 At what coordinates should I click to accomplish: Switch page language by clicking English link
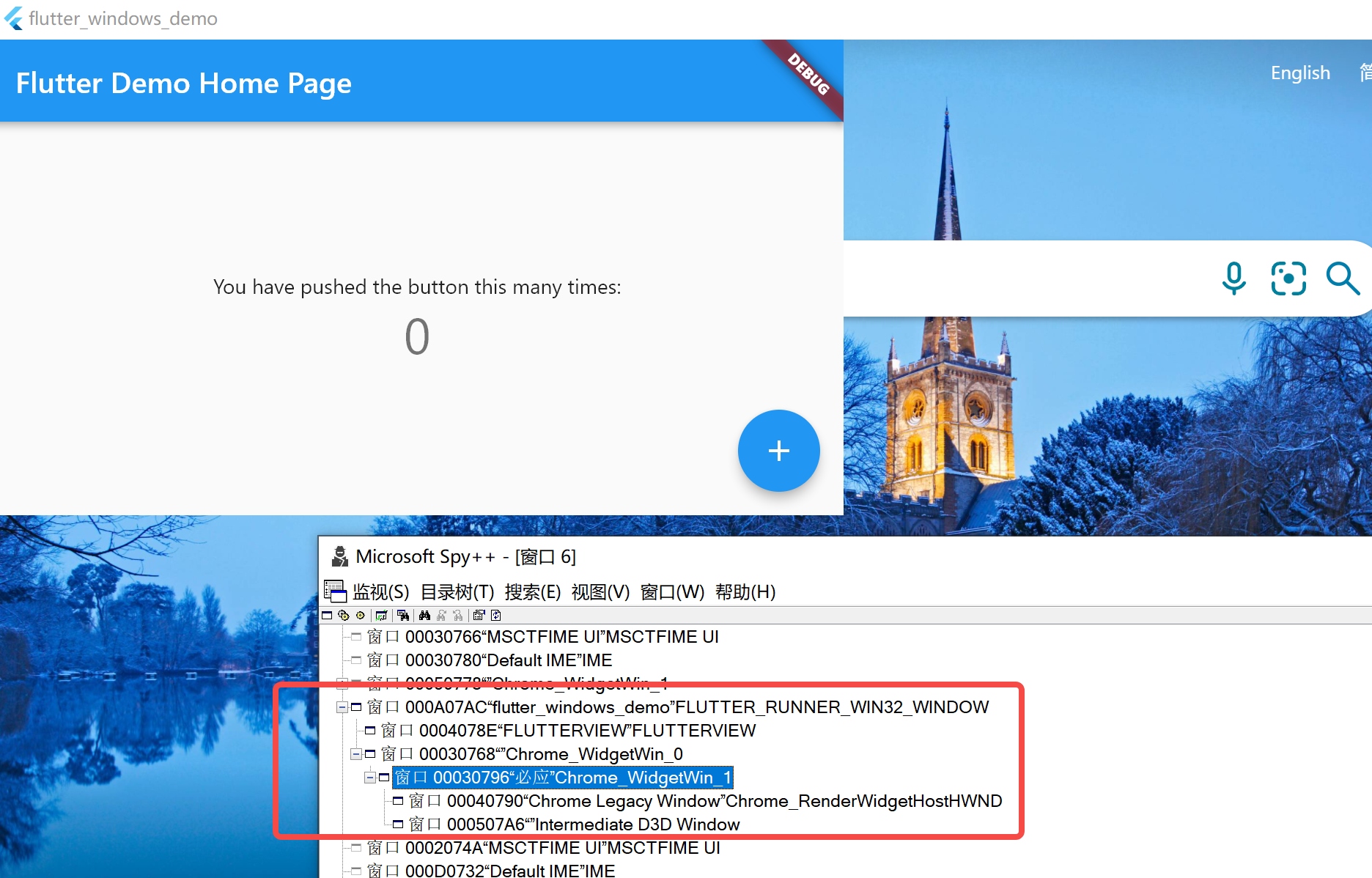coord(1300,73)
